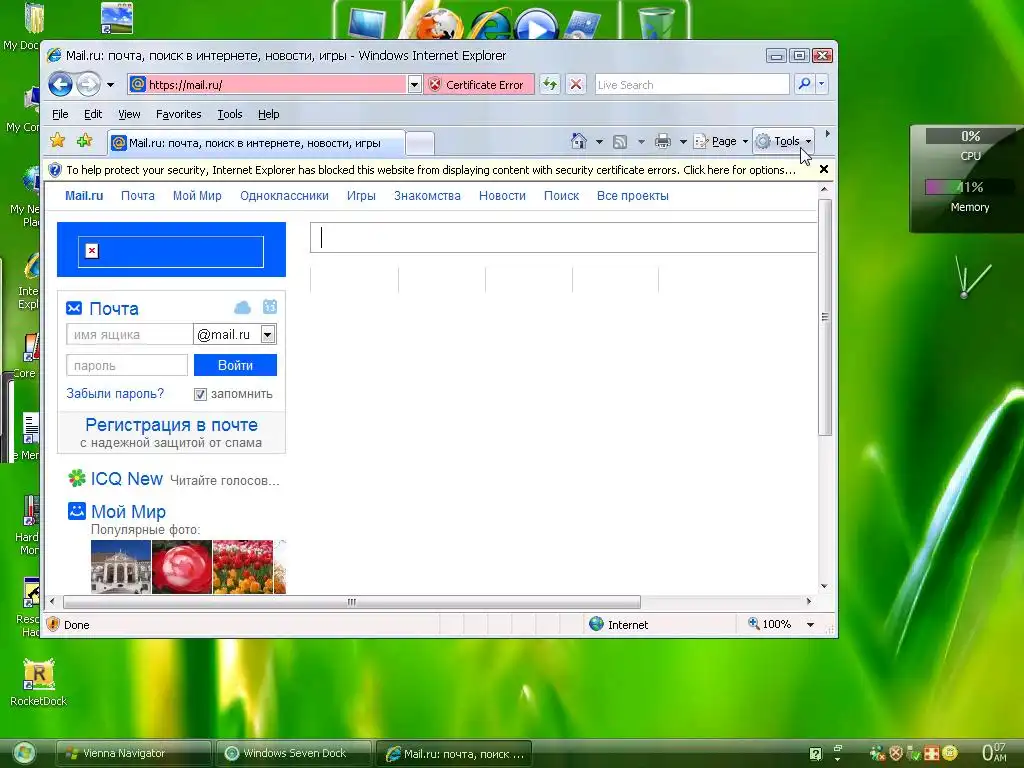1024x768 pixels.
Task: Open the File menu
Action: (60, 114)
